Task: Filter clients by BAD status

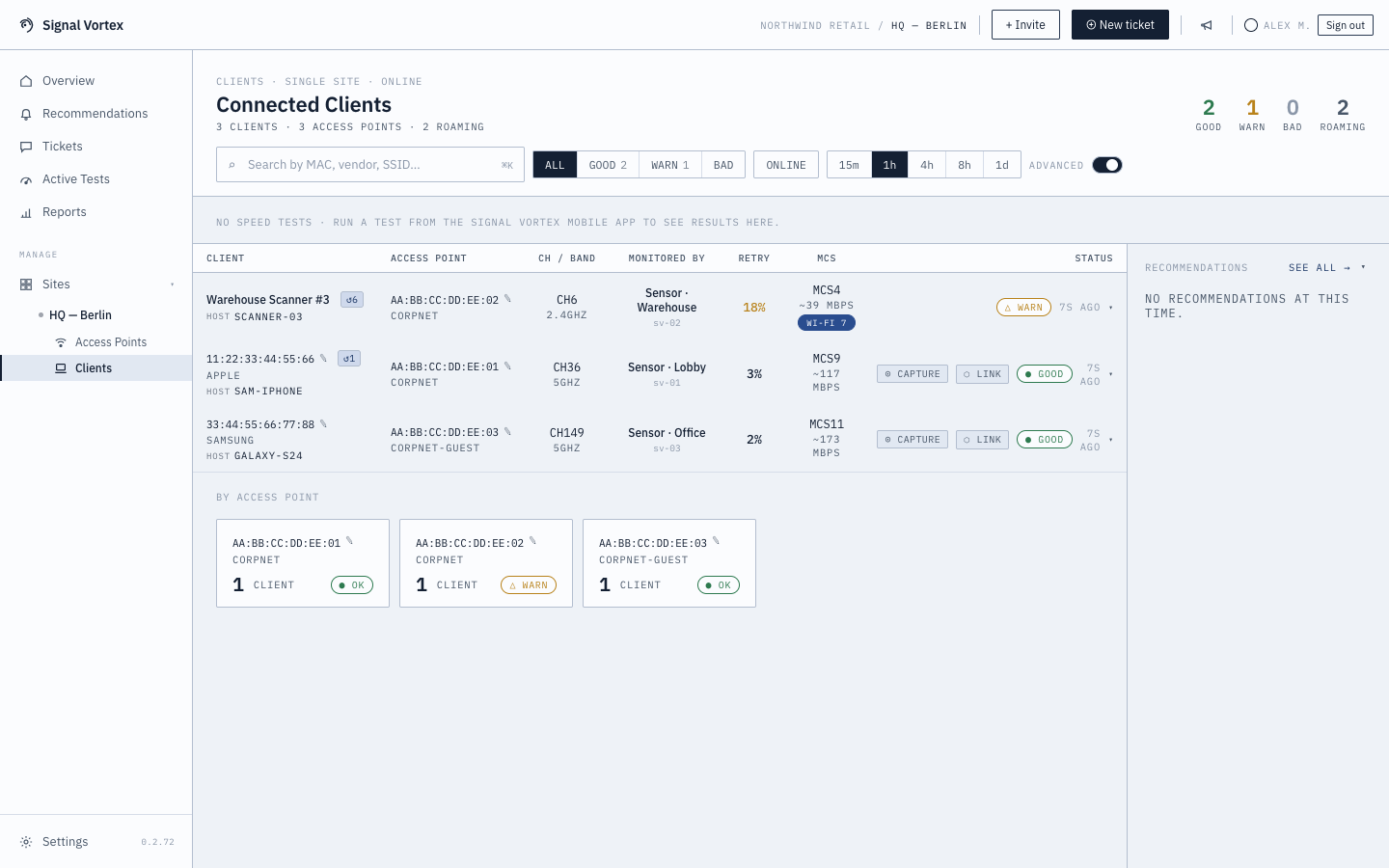Action: pos(723,165)
